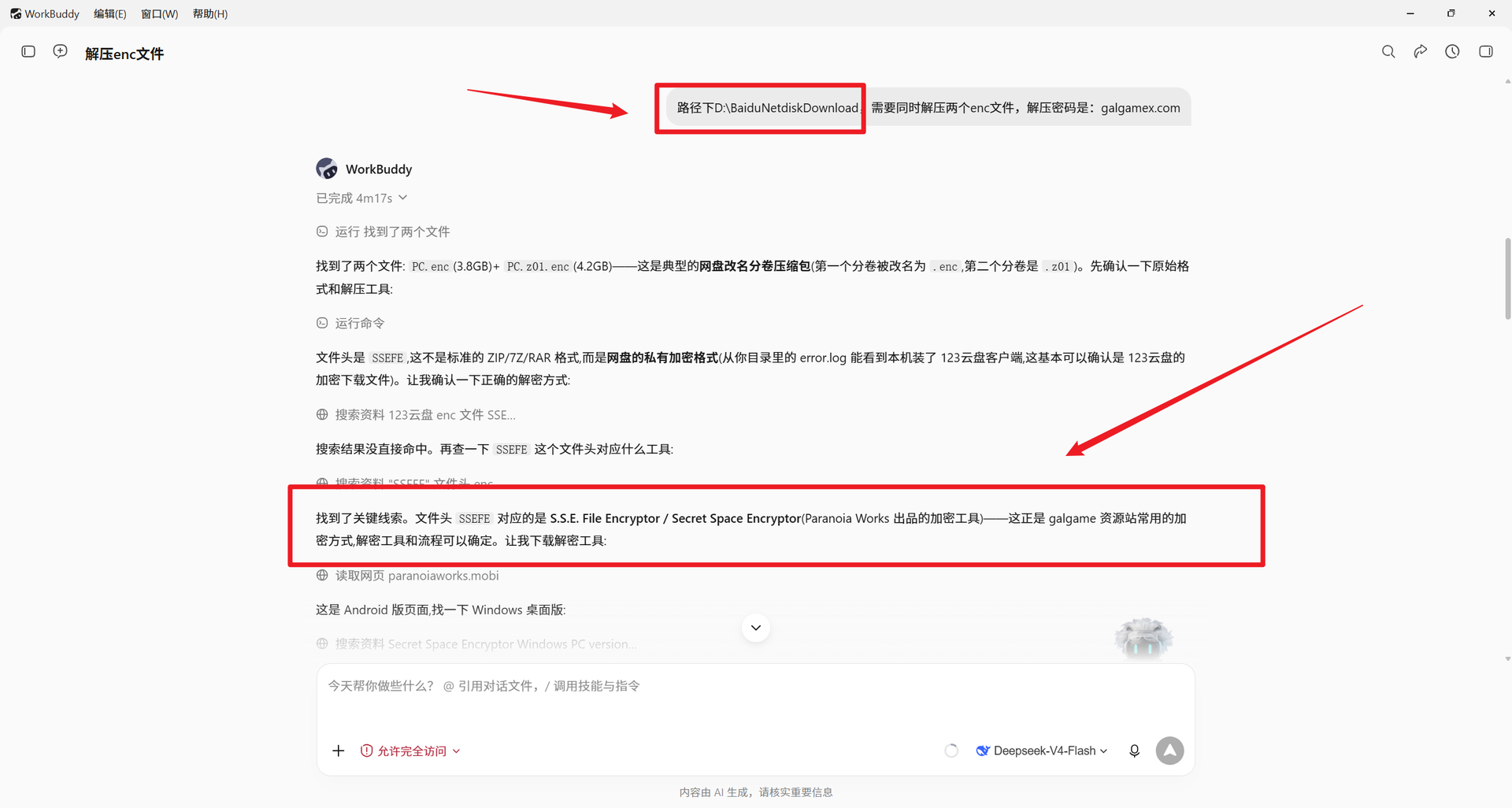The width and height of the screenshot is (1512, 808).
Task: Start a new chat with plus bubble icon
Action: 60,51
